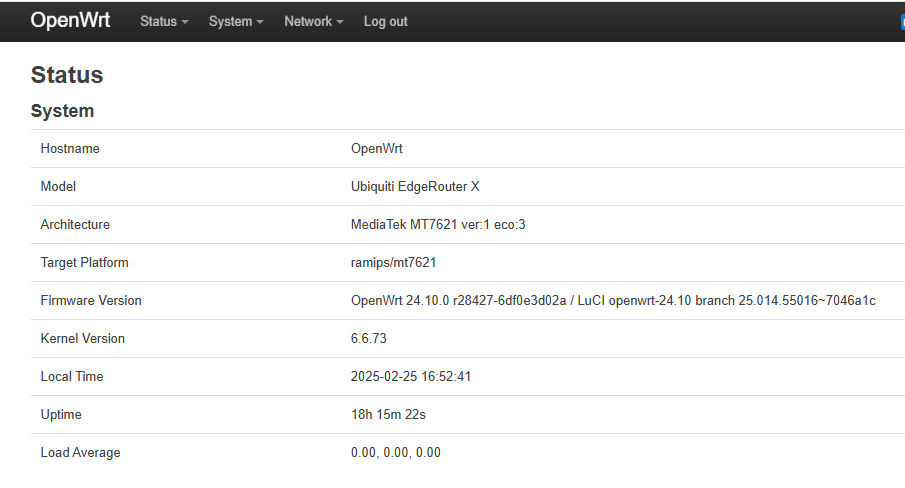Expand the System navigation menu
Image resolution: width=905 pixels, height=488 pixels.
(x=235, y=21)
